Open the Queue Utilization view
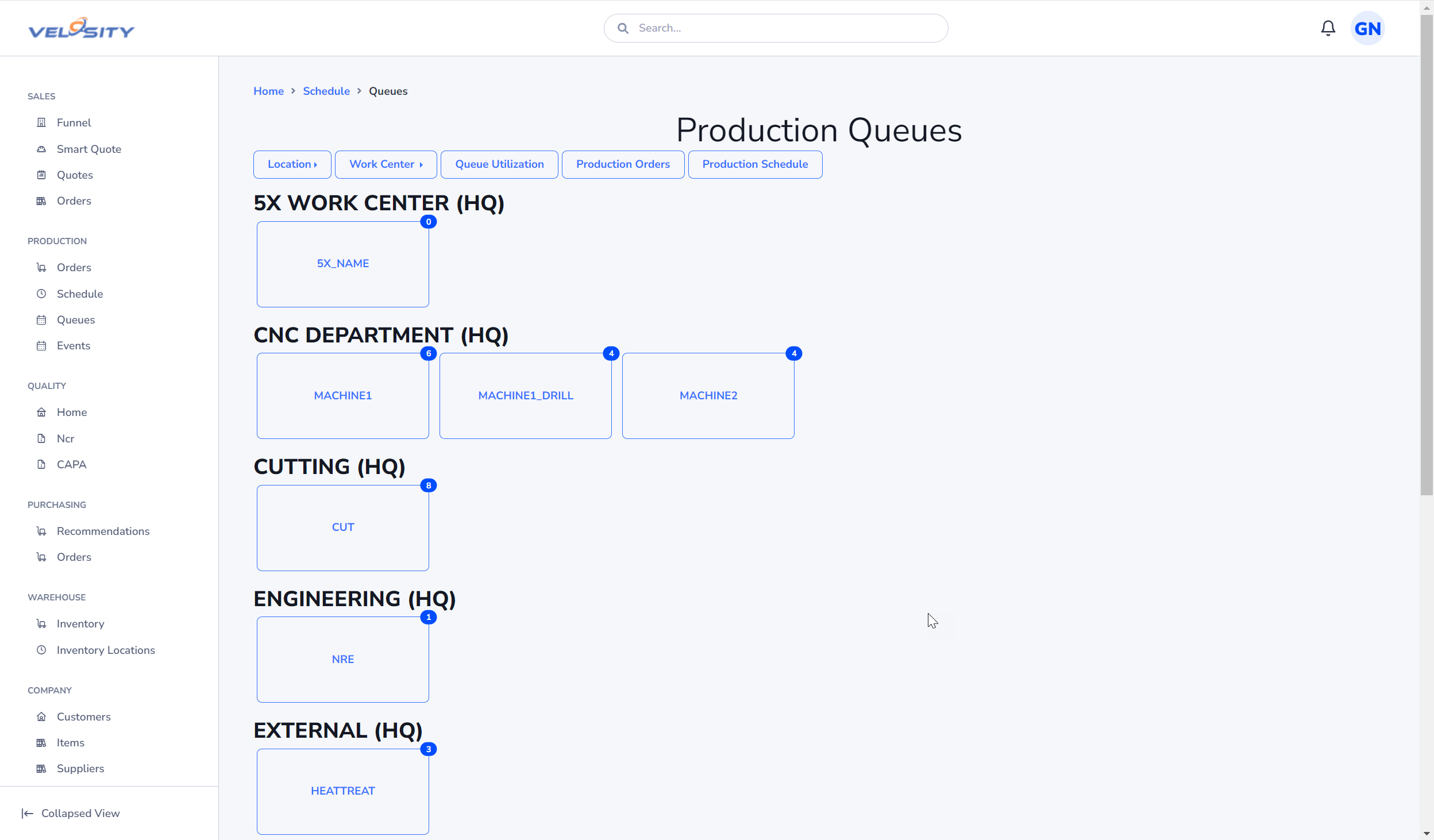Screen dimensions: 1434x840 tap(499, 164)
